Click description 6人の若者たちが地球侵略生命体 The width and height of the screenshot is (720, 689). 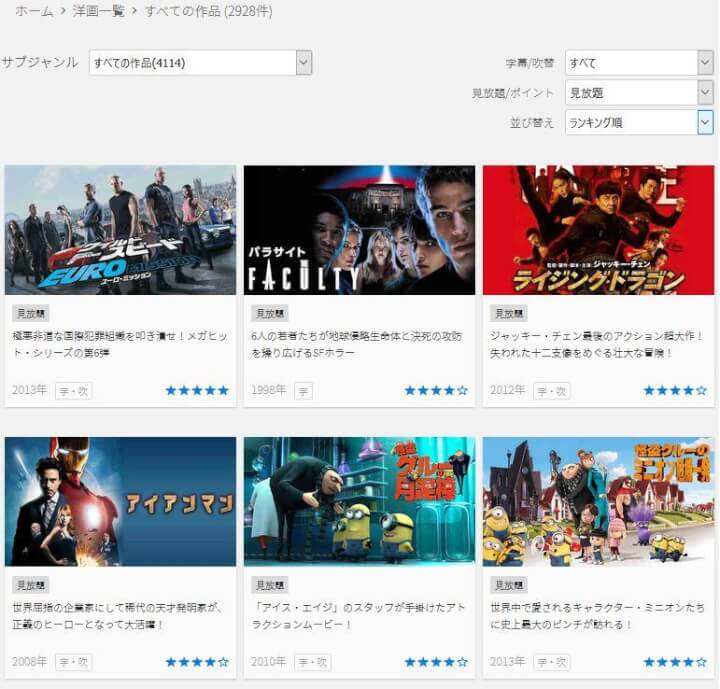[x=356, y=344]
